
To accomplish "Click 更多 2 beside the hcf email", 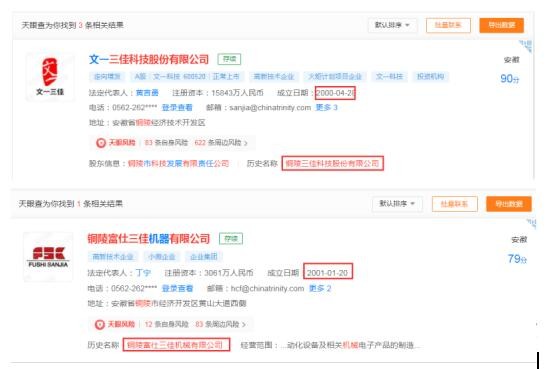I will click(x=320, y=289).
